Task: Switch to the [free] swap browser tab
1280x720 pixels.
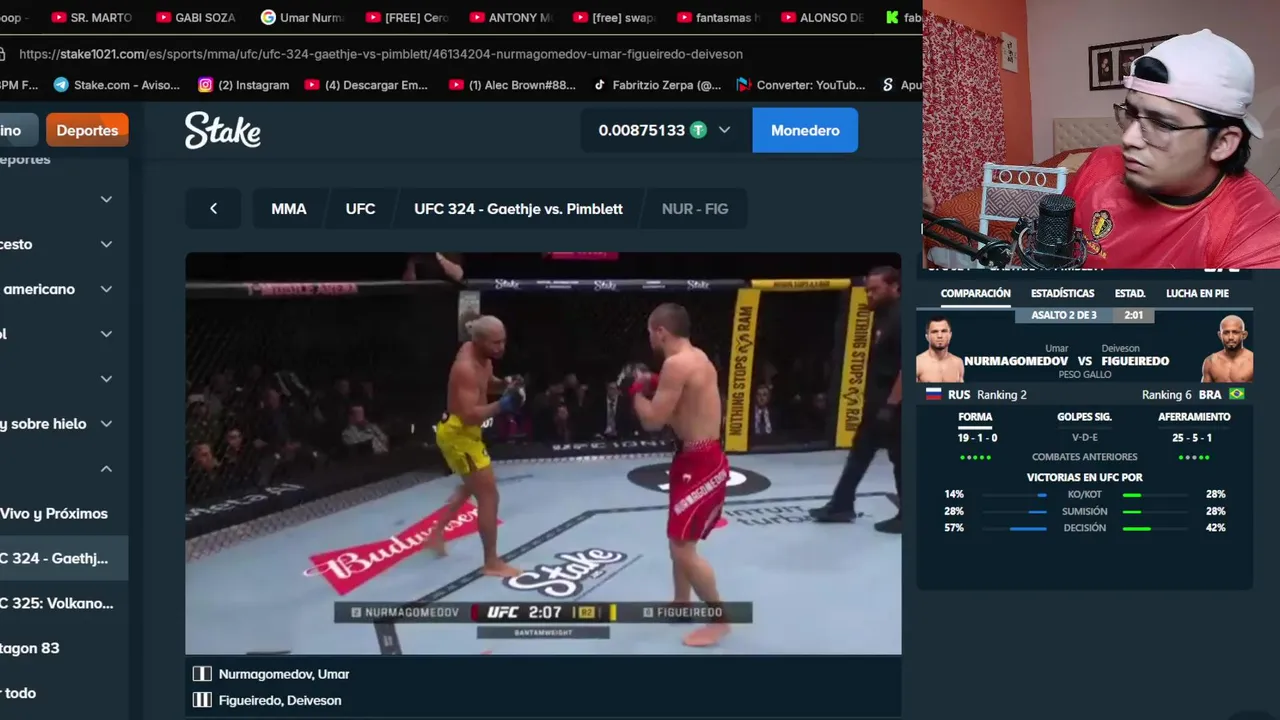Action: coord(614,17)
